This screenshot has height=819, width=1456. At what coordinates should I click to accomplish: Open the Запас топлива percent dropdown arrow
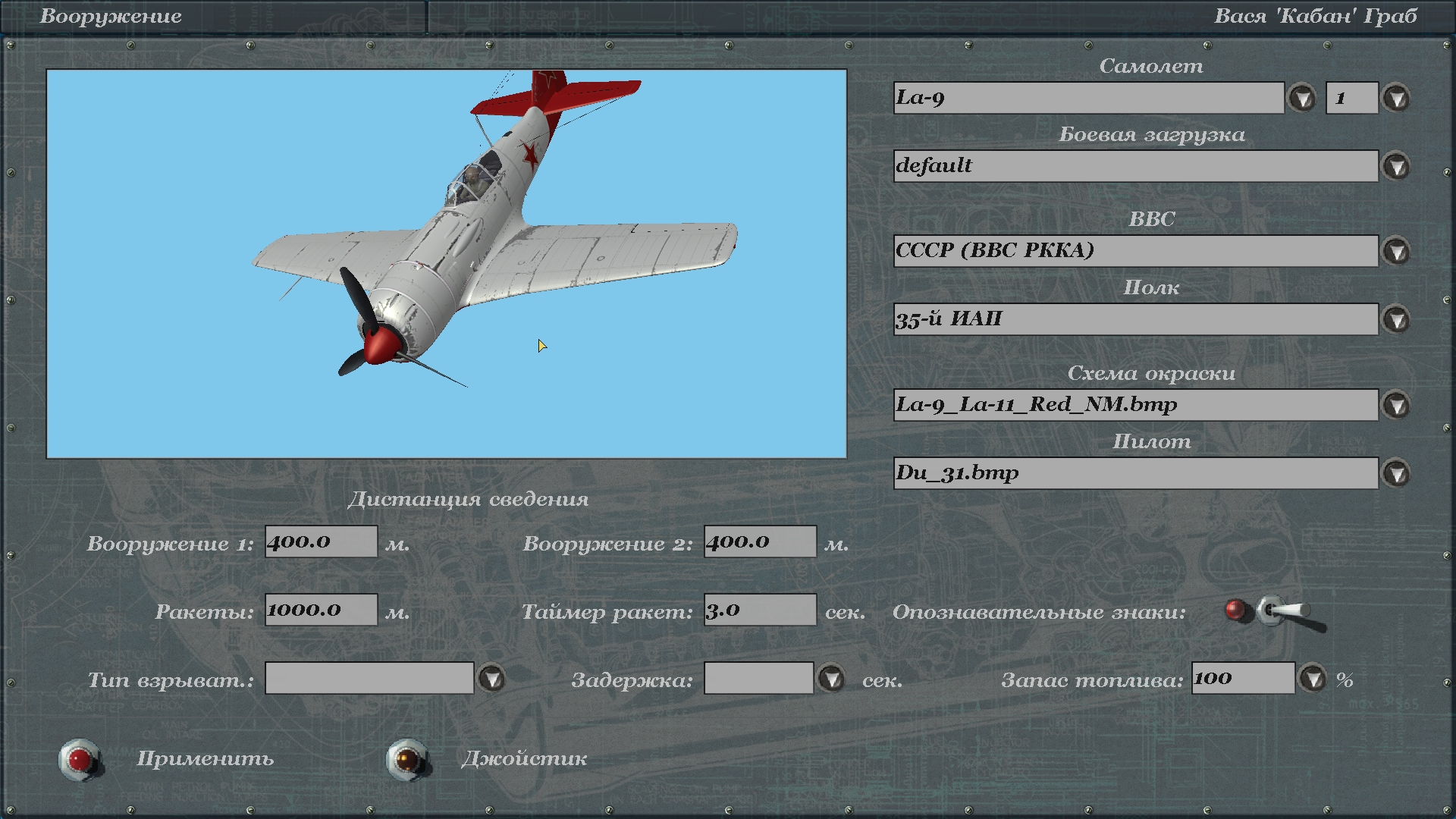[1313, 679]
